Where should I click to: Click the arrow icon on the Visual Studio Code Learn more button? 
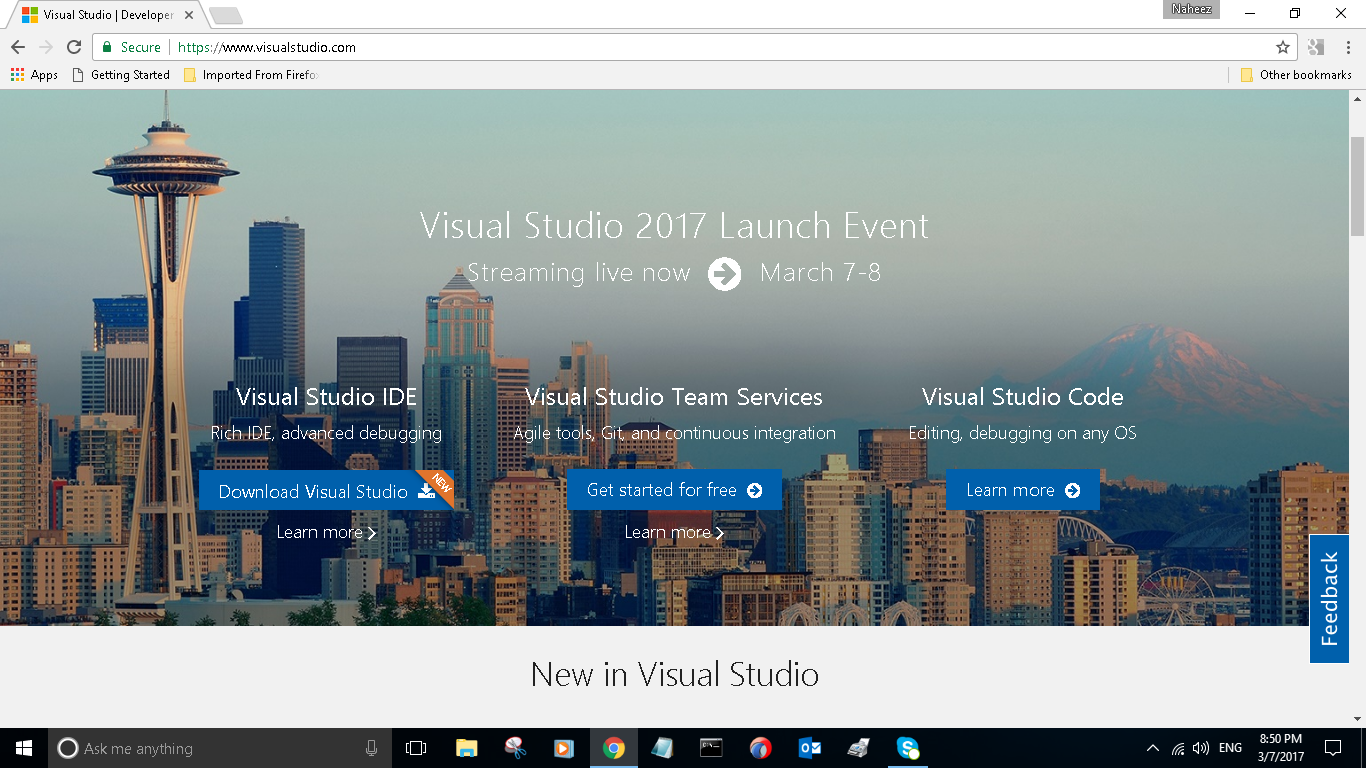(x=1073, y=490)
